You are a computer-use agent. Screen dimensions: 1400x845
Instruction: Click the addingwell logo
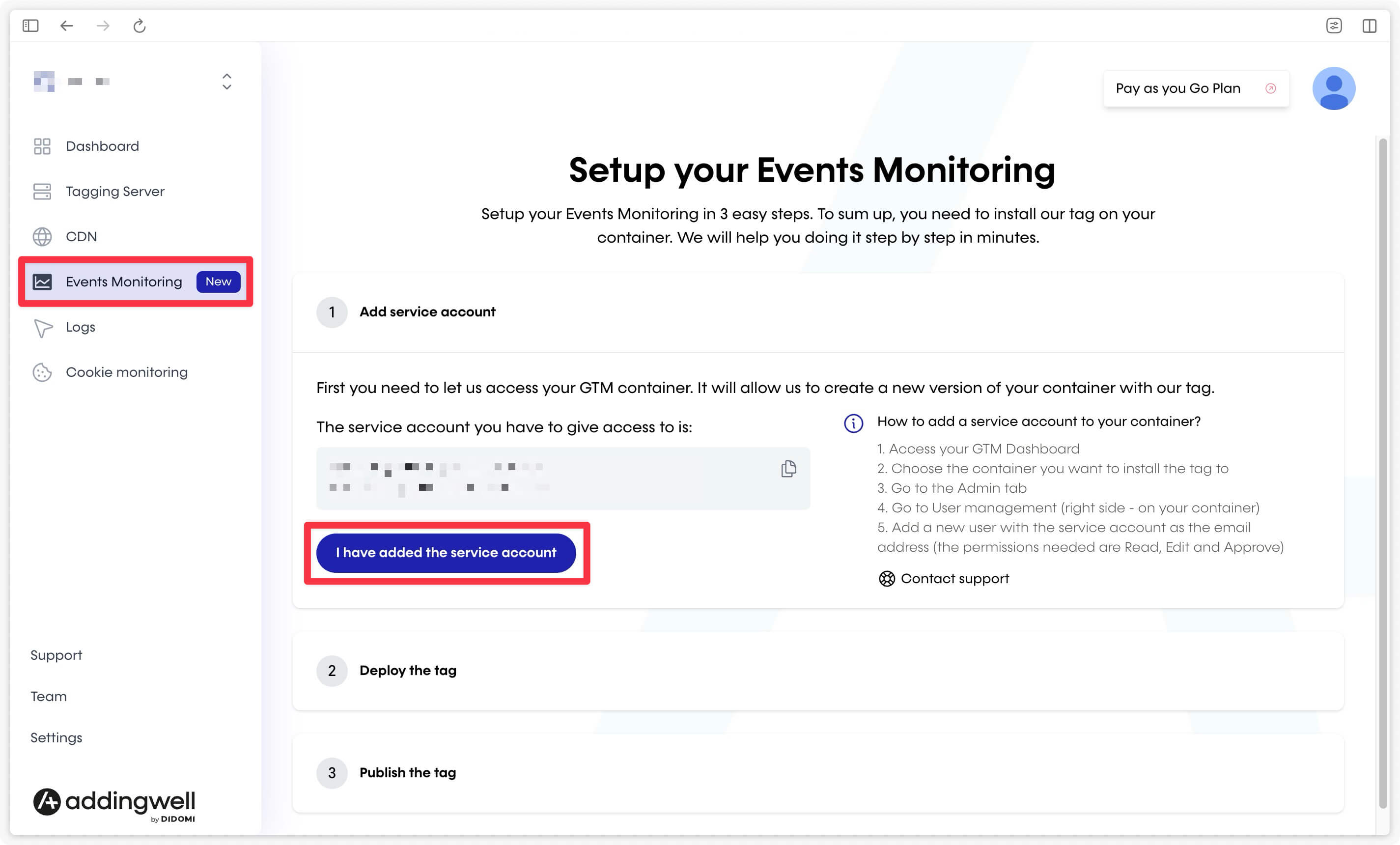(114, 804)
